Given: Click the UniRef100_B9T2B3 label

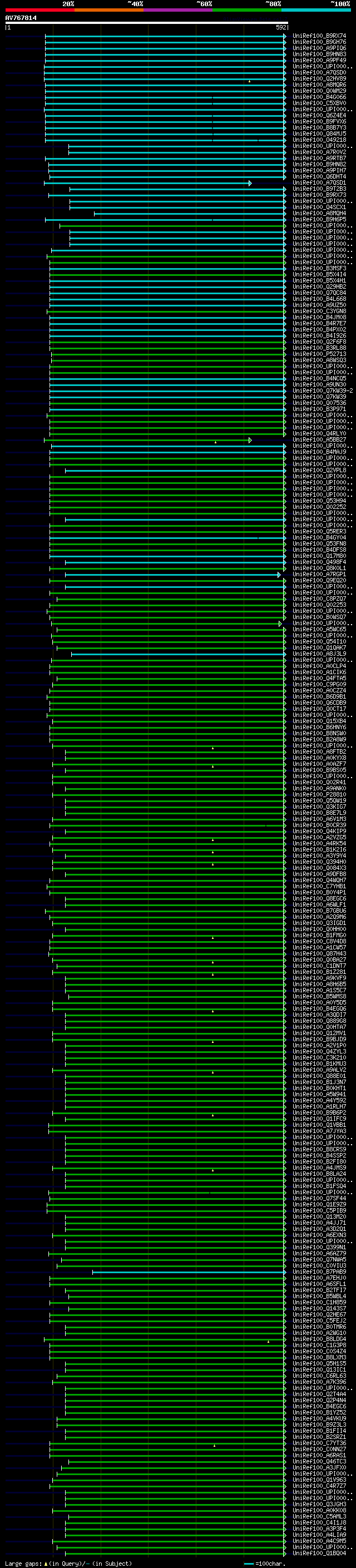Looking at the screenshot, I should (x=319, y=189).
